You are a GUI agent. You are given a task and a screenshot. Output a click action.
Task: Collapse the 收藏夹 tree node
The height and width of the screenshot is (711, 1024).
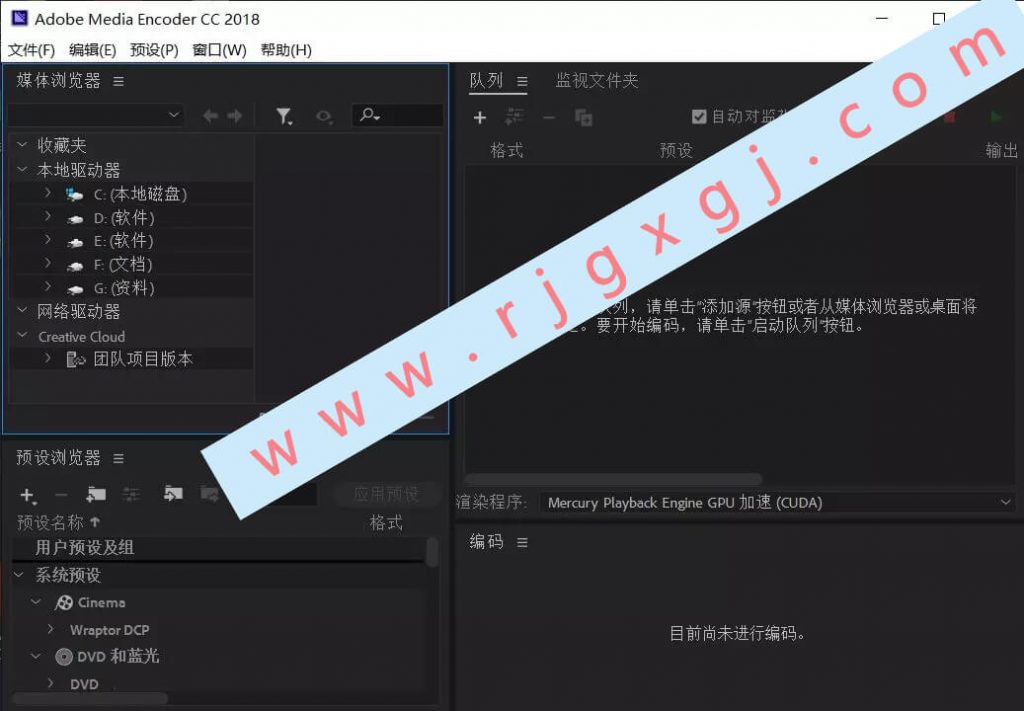click(x=22, y=144)
